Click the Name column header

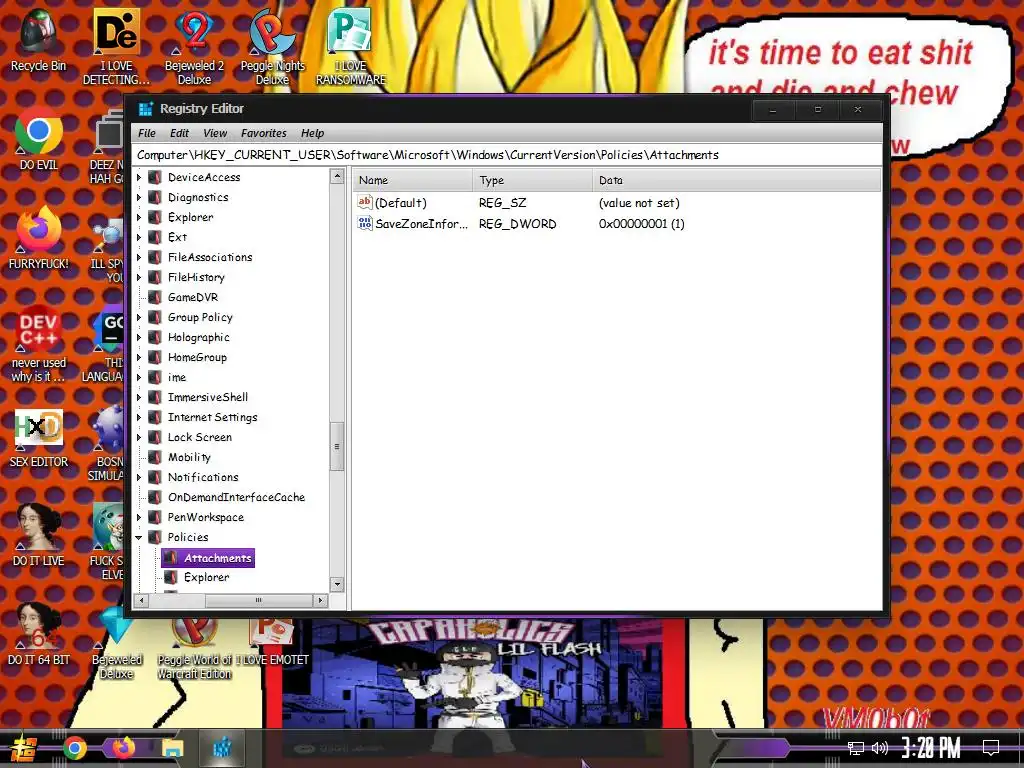413,180
